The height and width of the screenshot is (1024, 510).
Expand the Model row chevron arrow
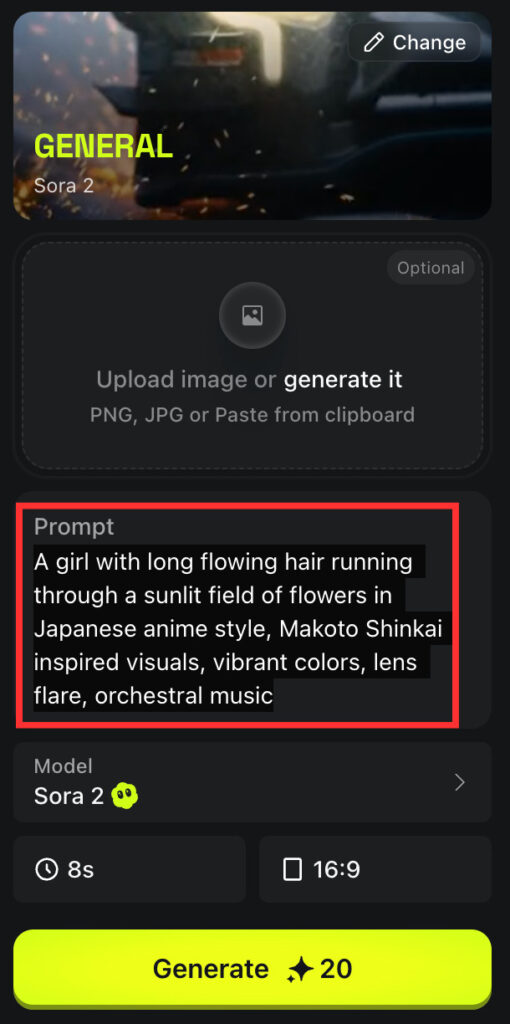click(460, 782)
